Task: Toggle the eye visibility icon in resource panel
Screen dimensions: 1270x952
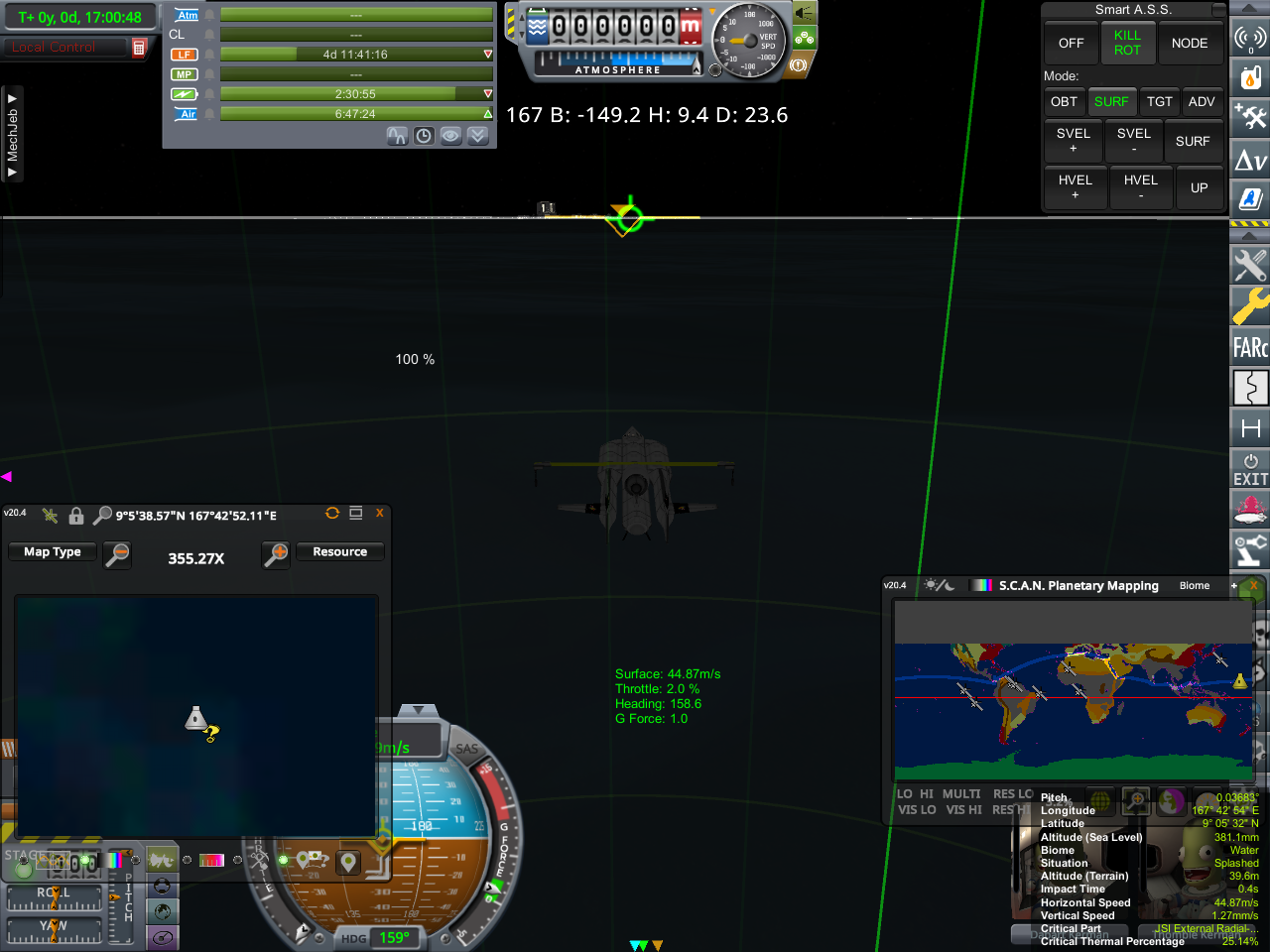Action: pyautogui.click(x=450, y=136)
